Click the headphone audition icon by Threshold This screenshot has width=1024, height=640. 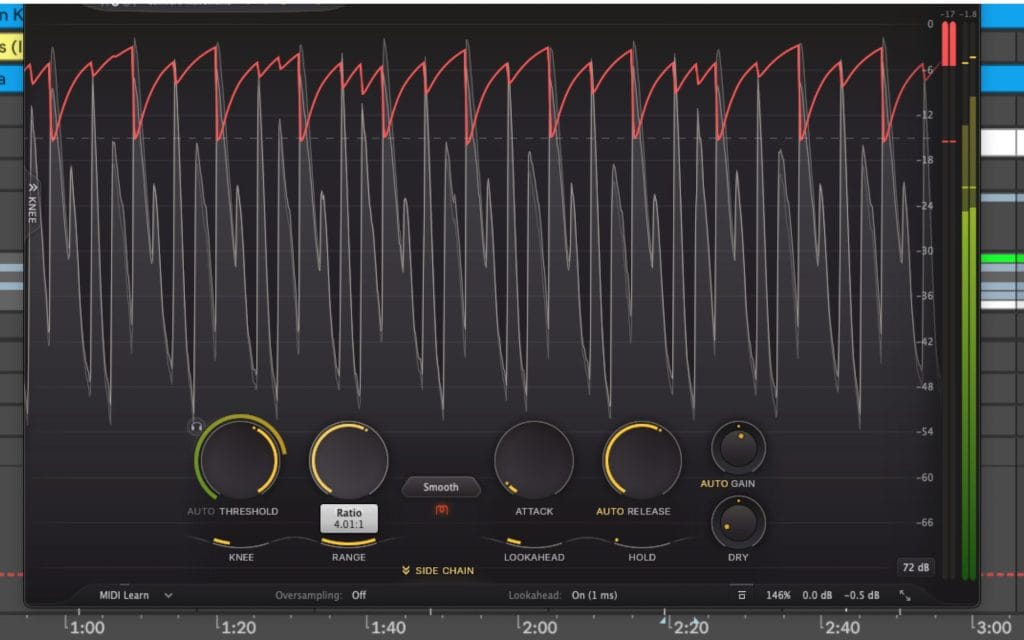click(x=196, y=427)
